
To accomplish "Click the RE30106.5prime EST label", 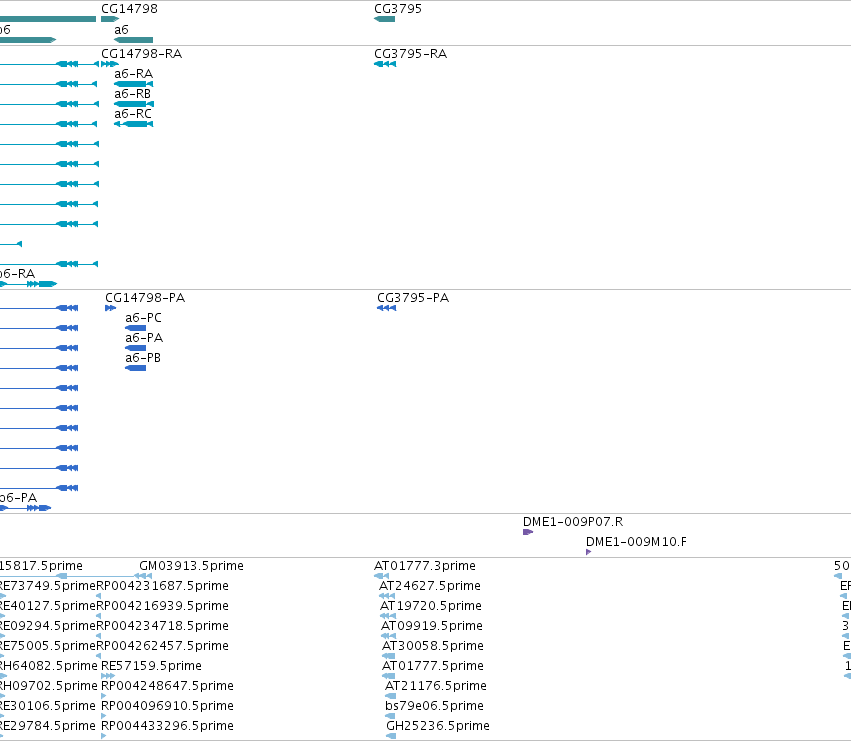I will [48, 706].
